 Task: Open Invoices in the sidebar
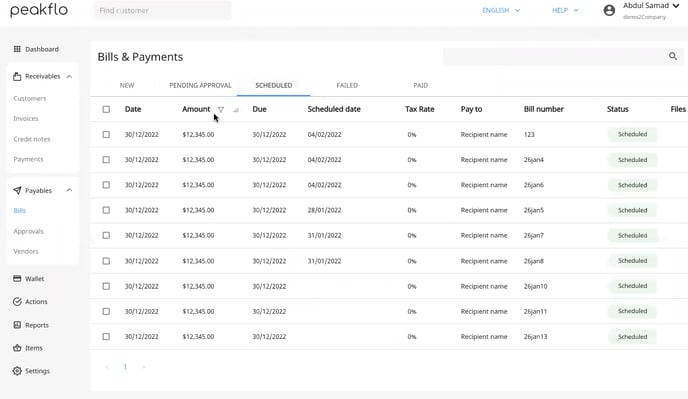pos(26,119)
